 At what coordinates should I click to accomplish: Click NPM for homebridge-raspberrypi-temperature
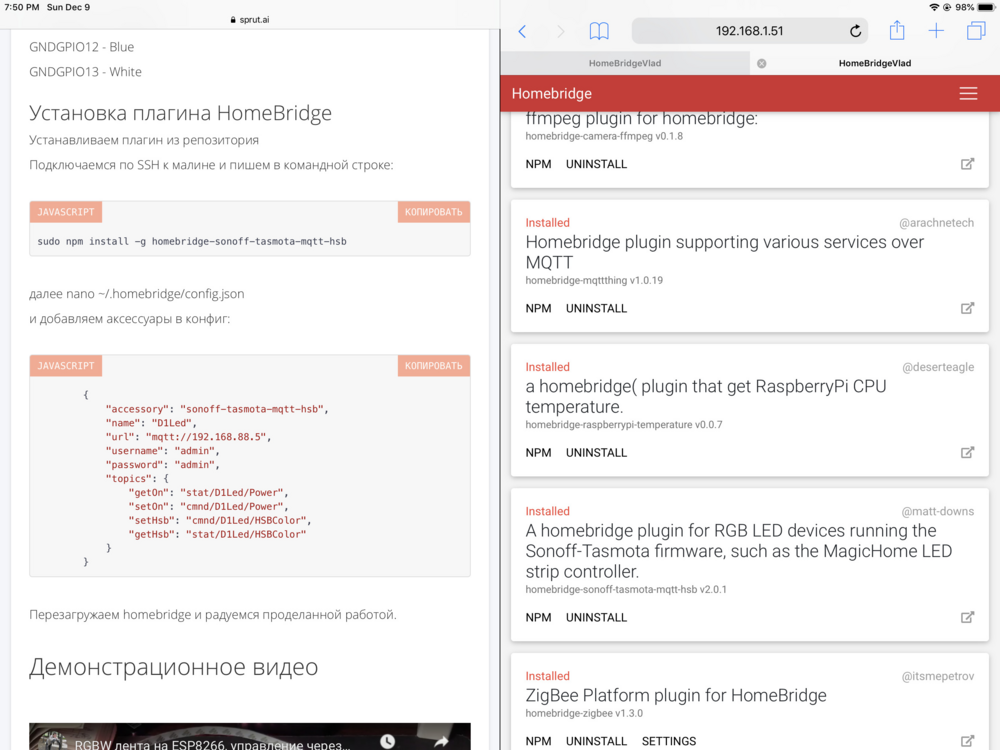538,452
